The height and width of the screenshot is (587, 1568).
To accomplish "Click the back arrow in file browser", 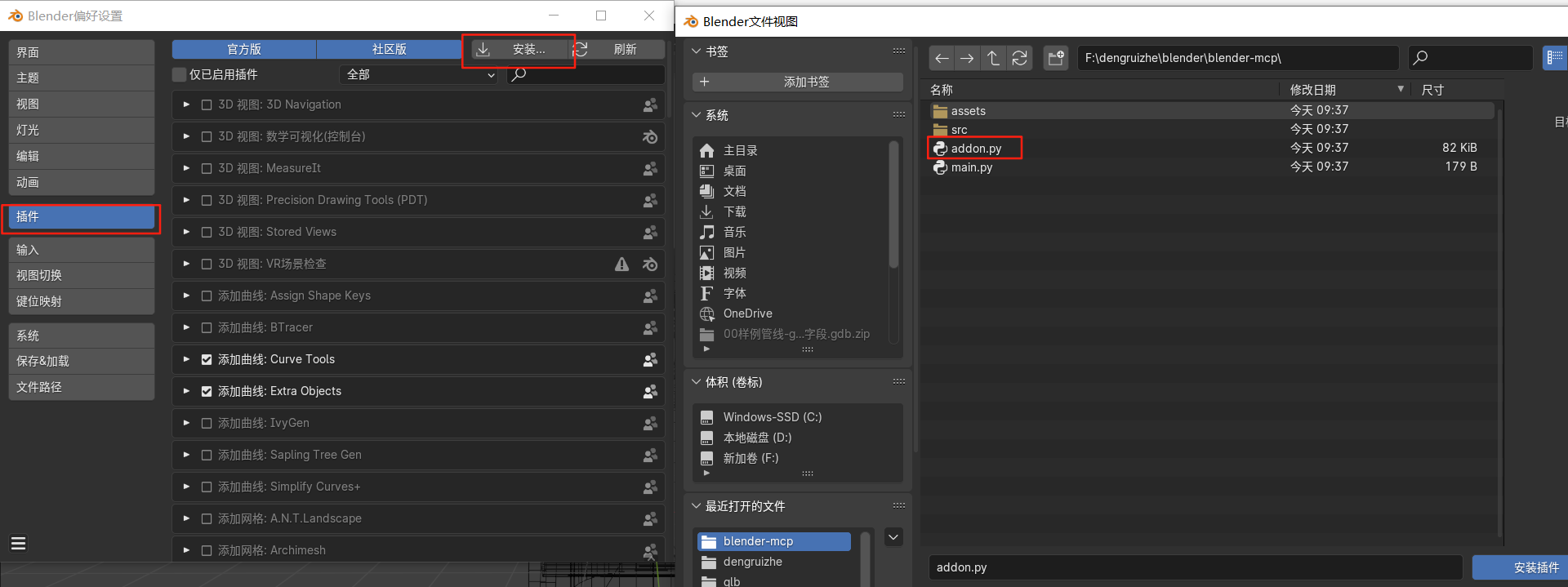I will click(x=942, y=58).
